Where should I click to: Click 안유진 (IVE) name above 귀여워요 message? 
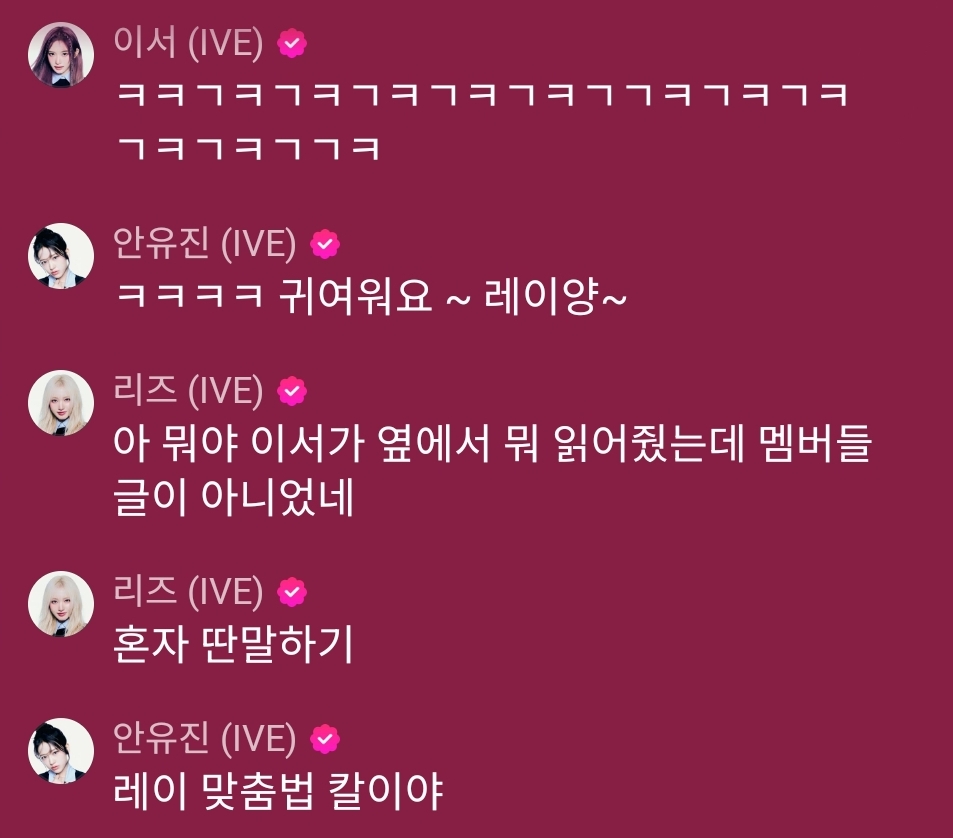pos(205,244)
